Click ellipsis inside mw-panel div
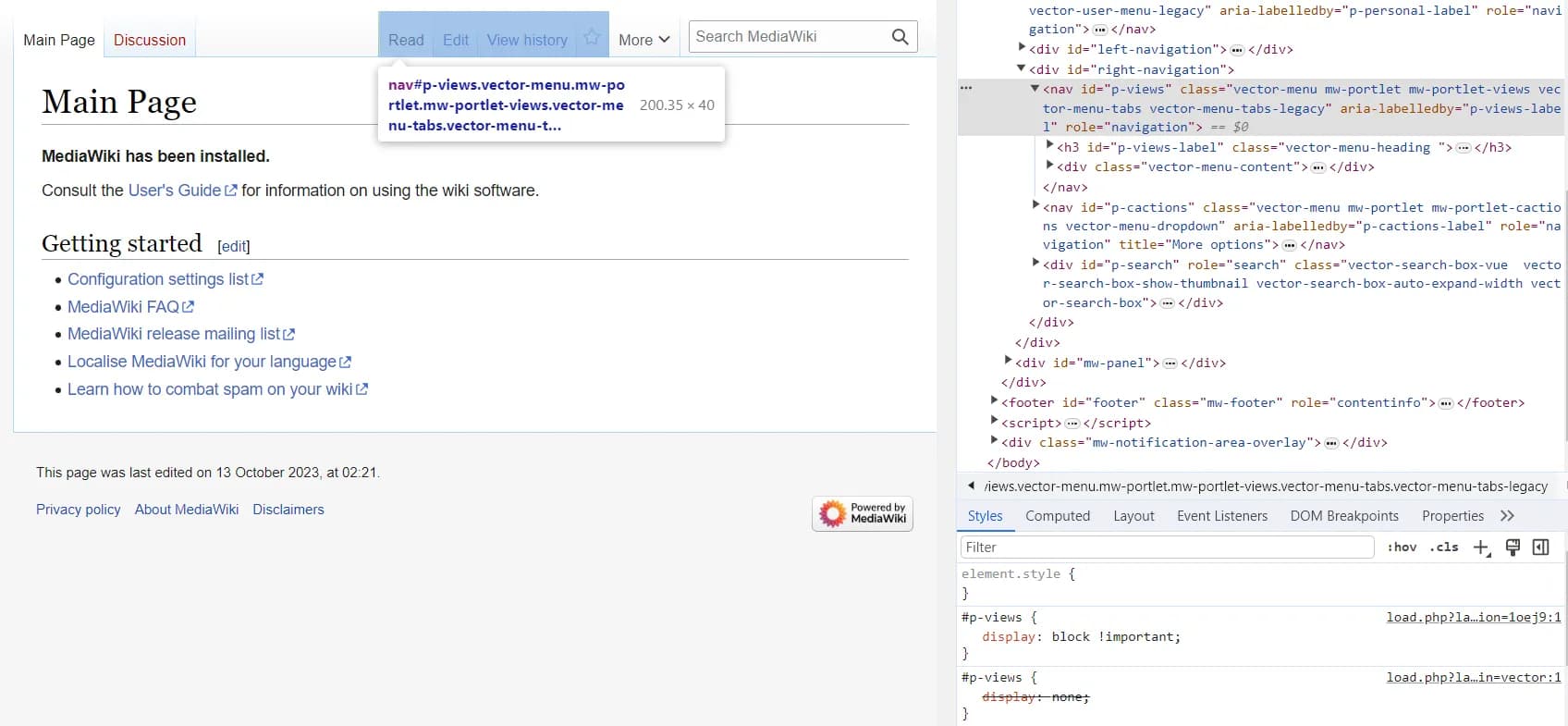Screen dimensions: 1568x726 coord(1170,363)
